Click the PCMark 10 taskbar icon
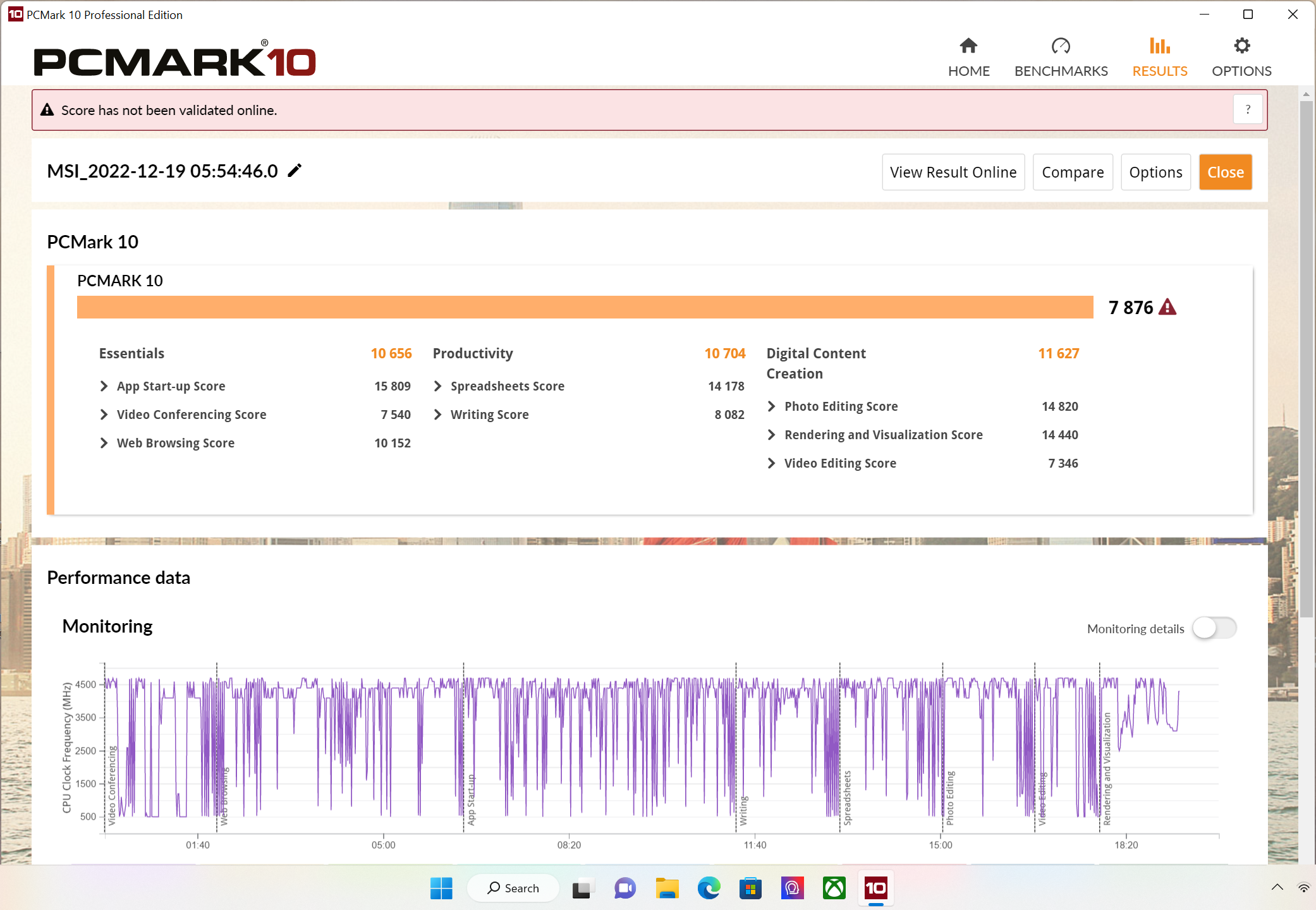The width and height of the screenshot is (1316, 910). point(876,889)
